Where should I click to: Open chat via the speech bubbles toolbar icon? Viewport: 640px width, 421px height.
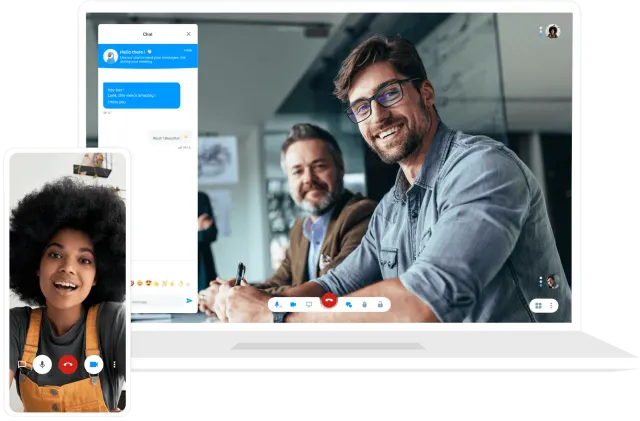tap(349, 305)
